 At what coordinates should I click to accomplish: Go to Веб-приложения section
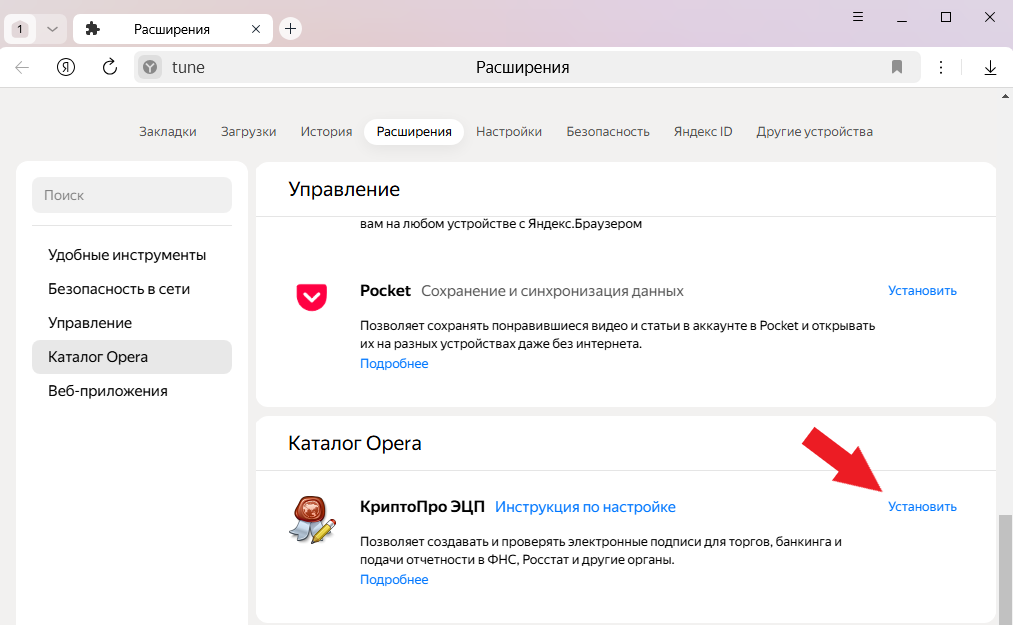pos(108,391)
